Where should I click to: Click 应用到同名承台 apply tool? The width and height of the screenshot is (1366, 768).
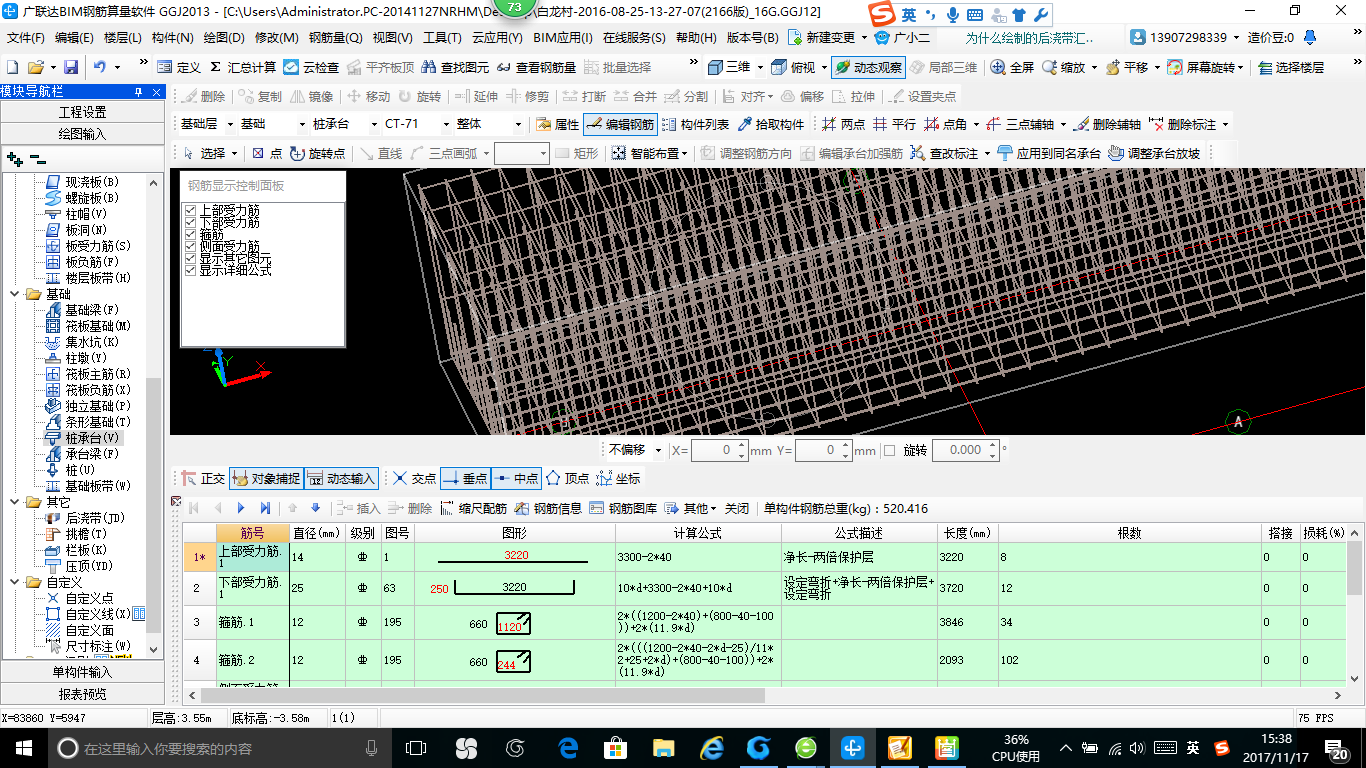pyautogui.click(x=1048, y=153)
